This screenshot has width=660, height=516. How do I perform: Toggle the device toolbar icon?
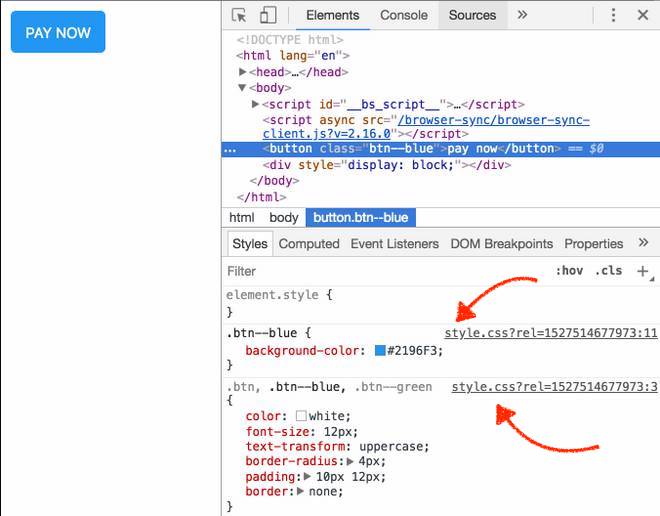[268, 15]
